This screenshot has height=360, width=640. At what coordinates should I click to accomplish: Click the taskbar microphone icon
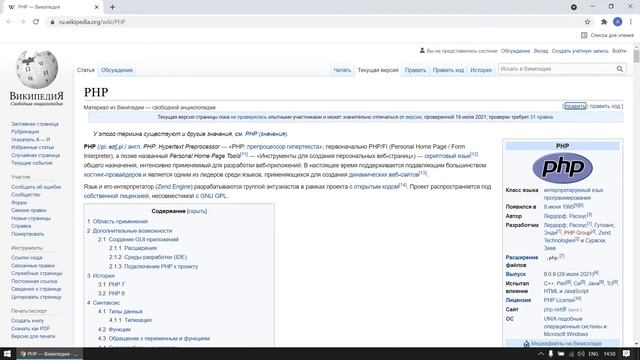coord(551,353)
